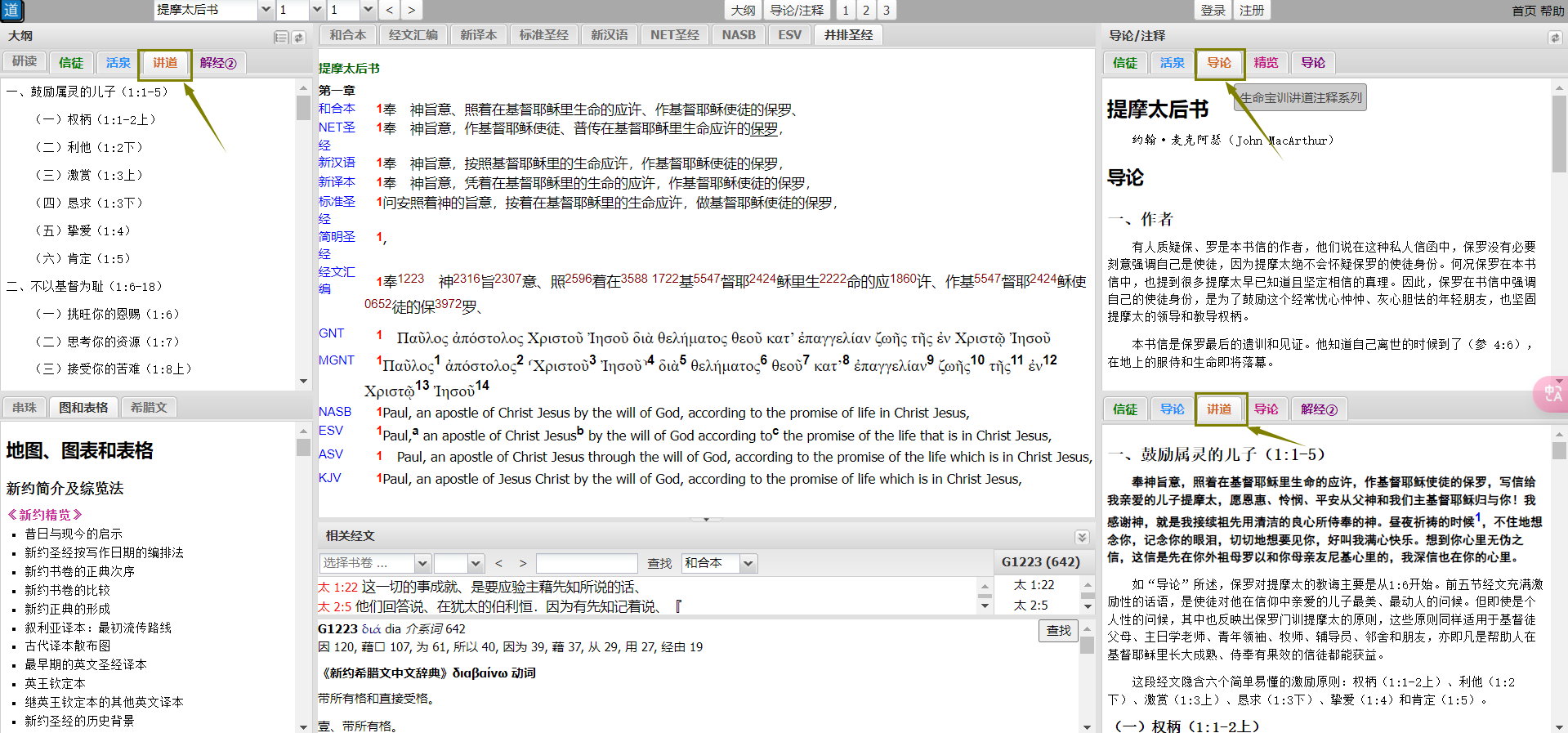Screen dimensions: 1568x733
Task: Click the search text field in 相关经文
Action: [586, 563]
